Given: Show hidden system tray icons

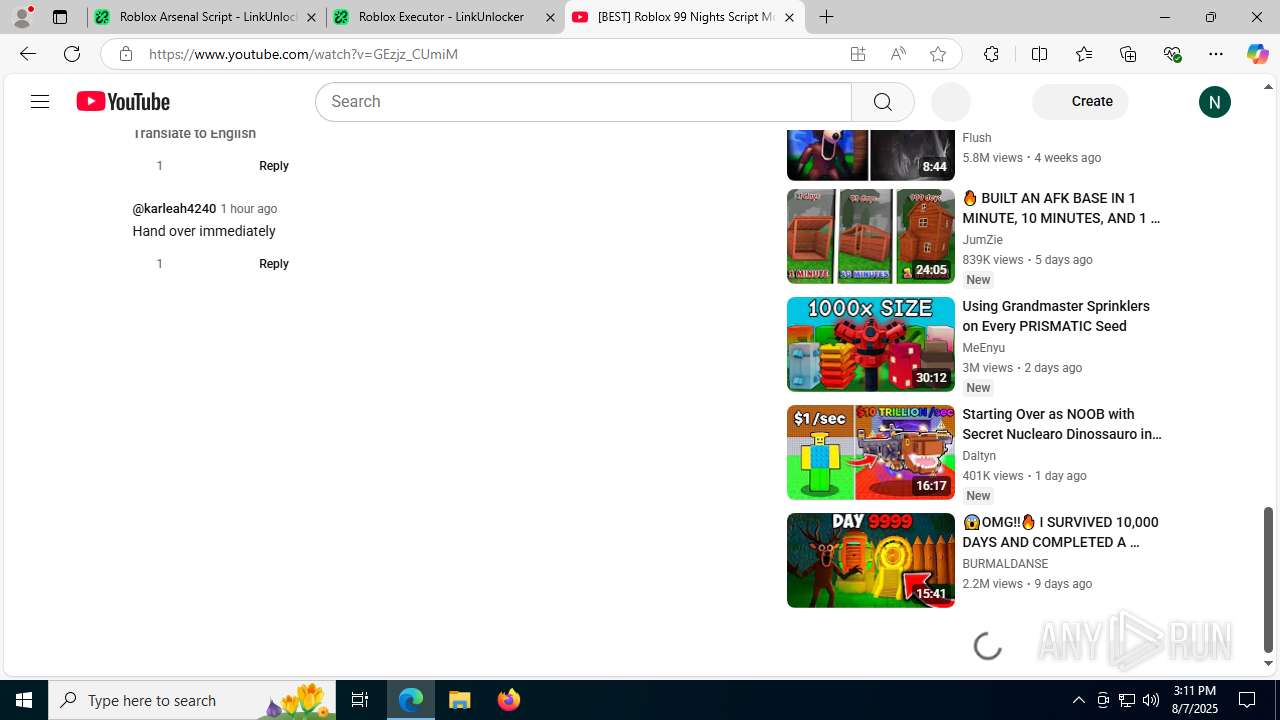Looking at the screenshot, I should click(1078, 700).
